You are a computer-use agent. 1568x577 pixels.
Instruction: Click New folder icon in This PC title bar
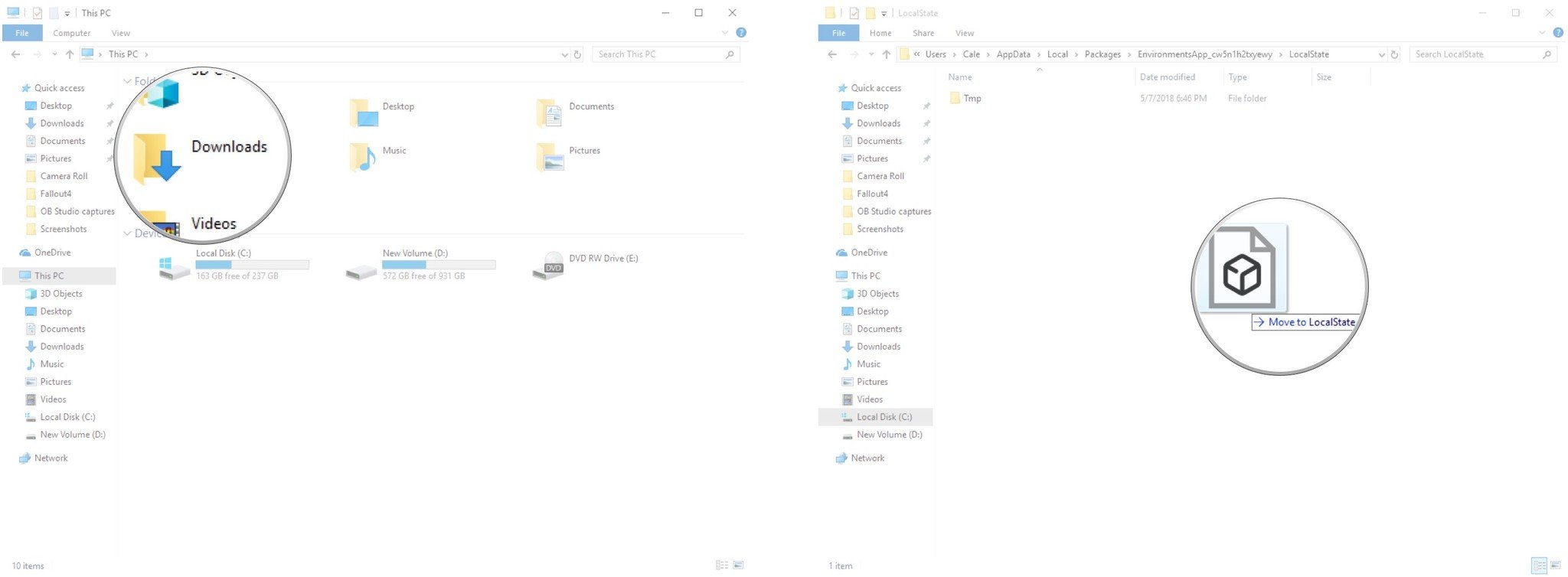54,13
